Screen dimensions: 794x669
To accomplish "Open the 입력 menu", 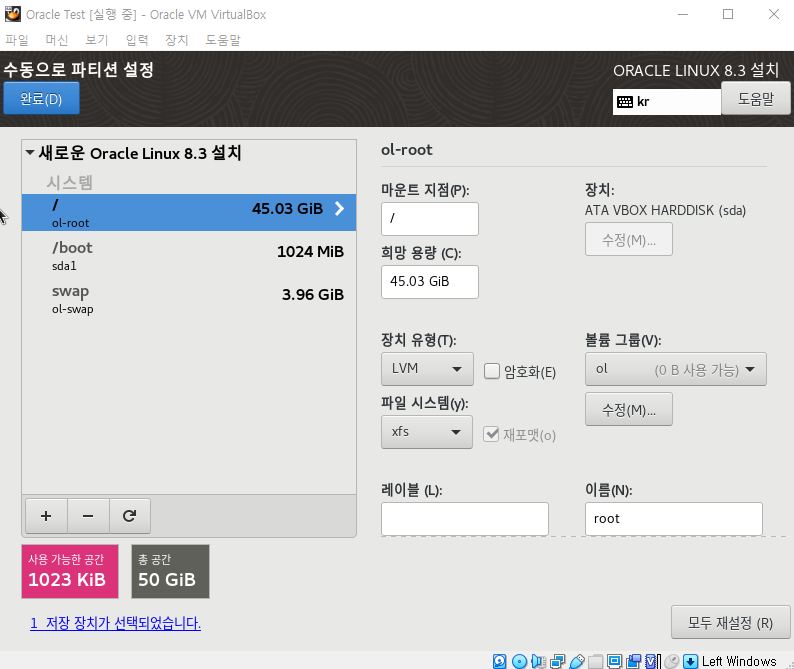I will tap(137, 40).
